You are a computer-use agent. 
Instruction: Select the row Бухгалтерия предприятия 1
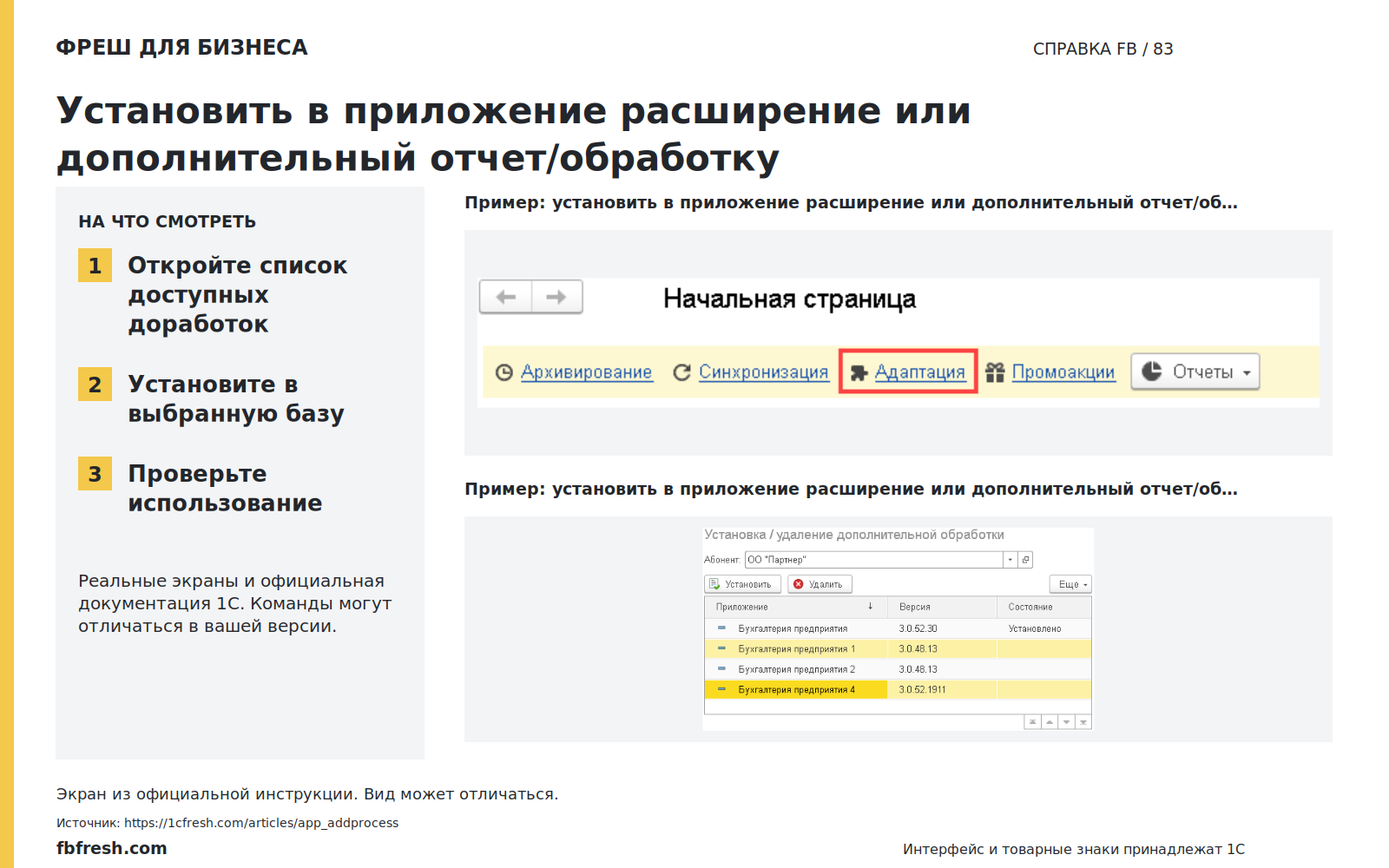pyautogui.click(x=898, y=649)
